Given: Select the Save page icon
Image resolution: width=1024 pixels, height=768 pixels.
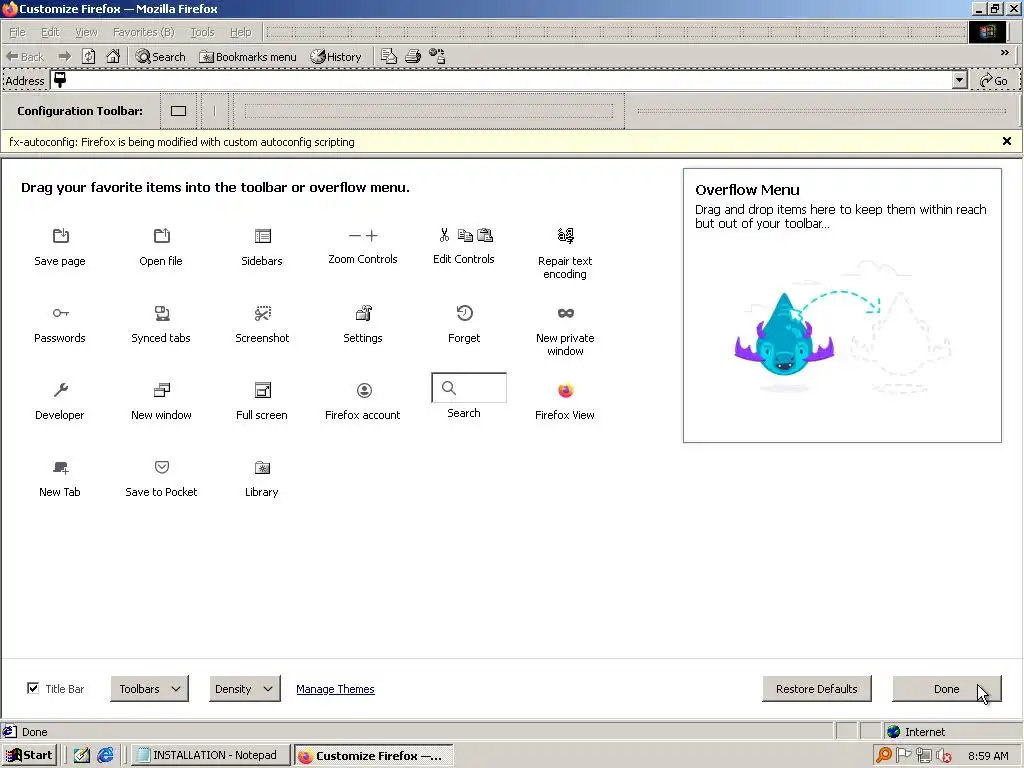Looking at the screenshot, I should click(x=61, y=236).
